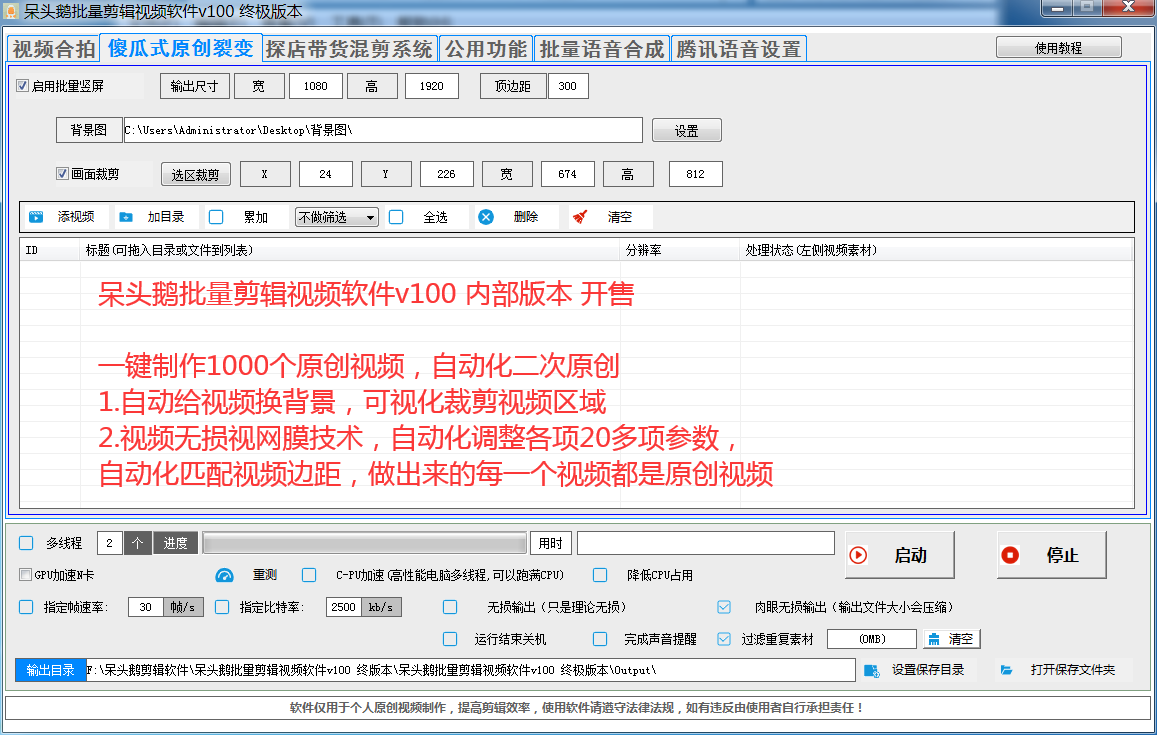The width and height of the screenshot is (1157, 735).
Task: Click the 打开保存文件夹 folder icon
Action: pos(1006,670)
